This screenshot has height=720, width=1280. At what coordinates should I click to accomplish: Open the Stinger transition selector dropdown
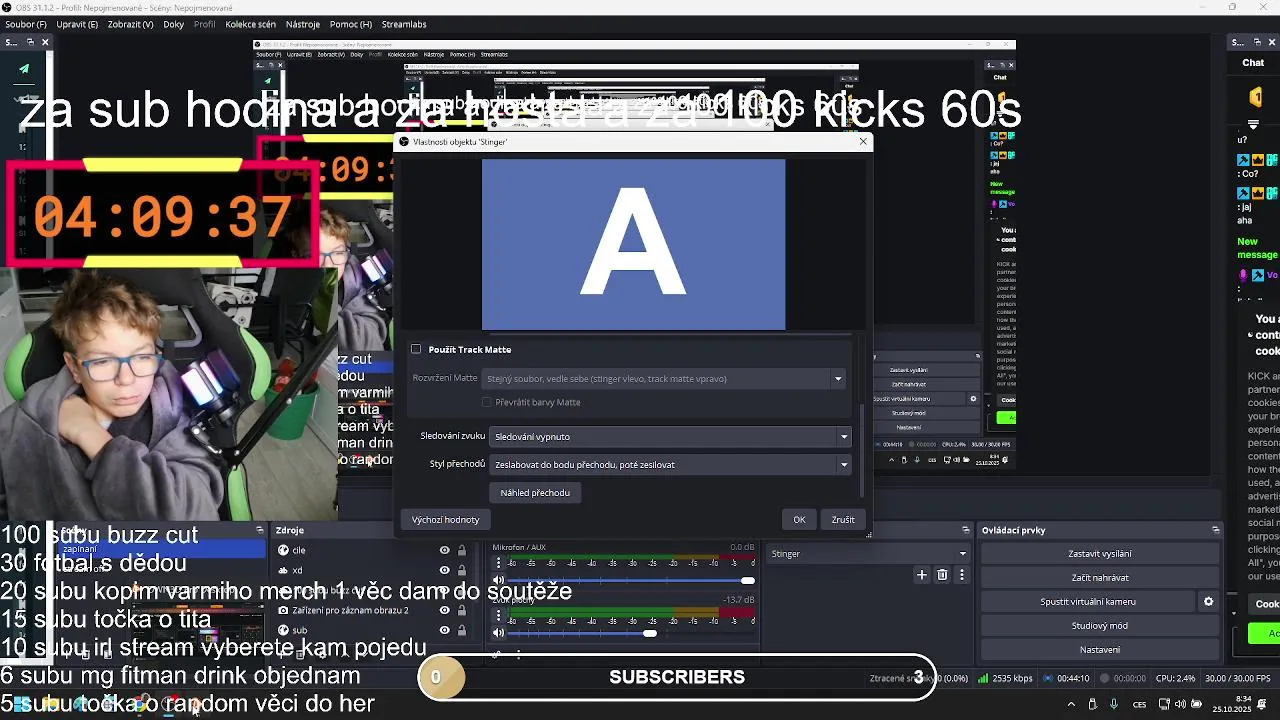pos(868,553)
